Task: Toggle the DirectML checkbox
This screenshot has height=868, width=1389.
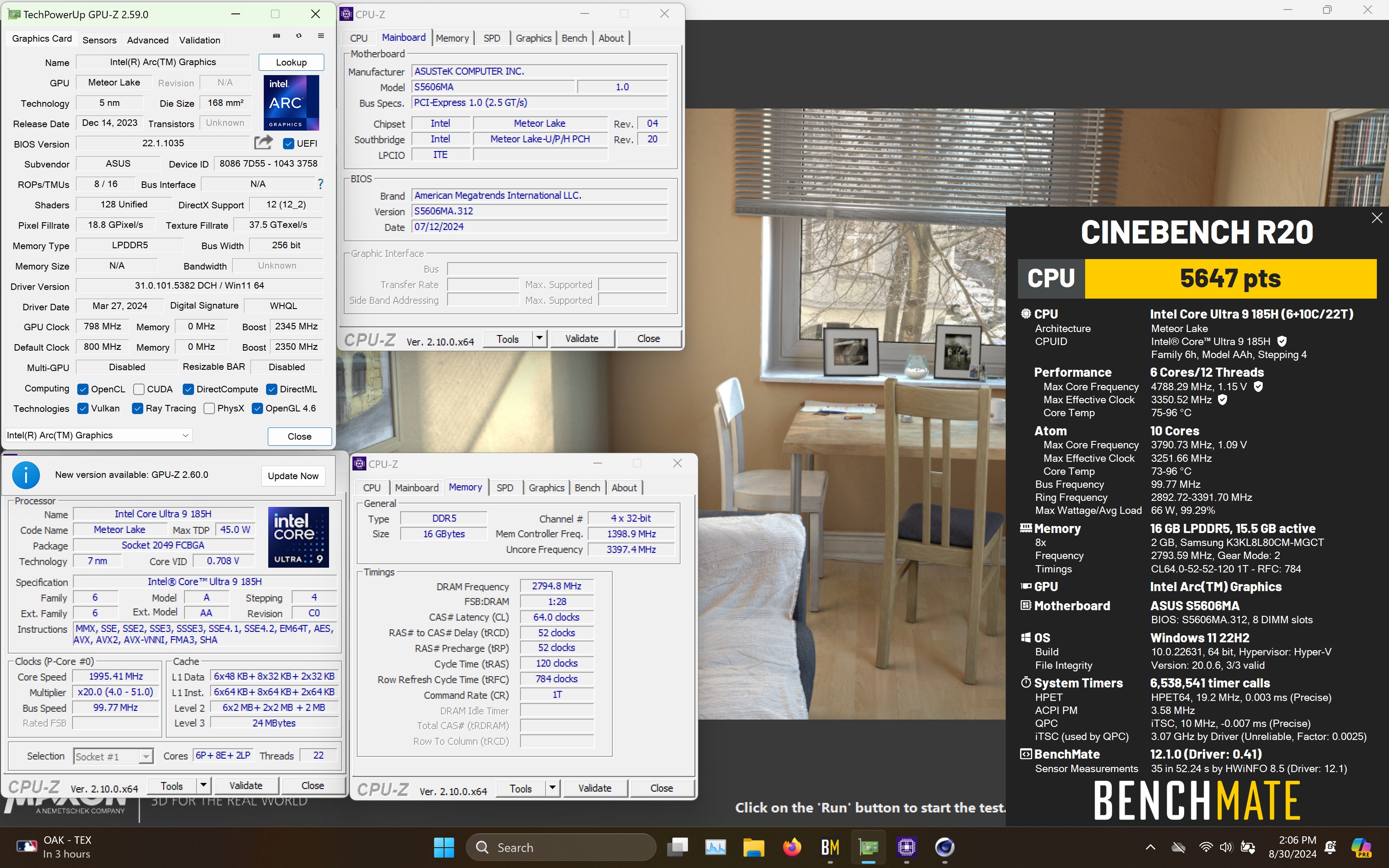Action: point(271,389)
